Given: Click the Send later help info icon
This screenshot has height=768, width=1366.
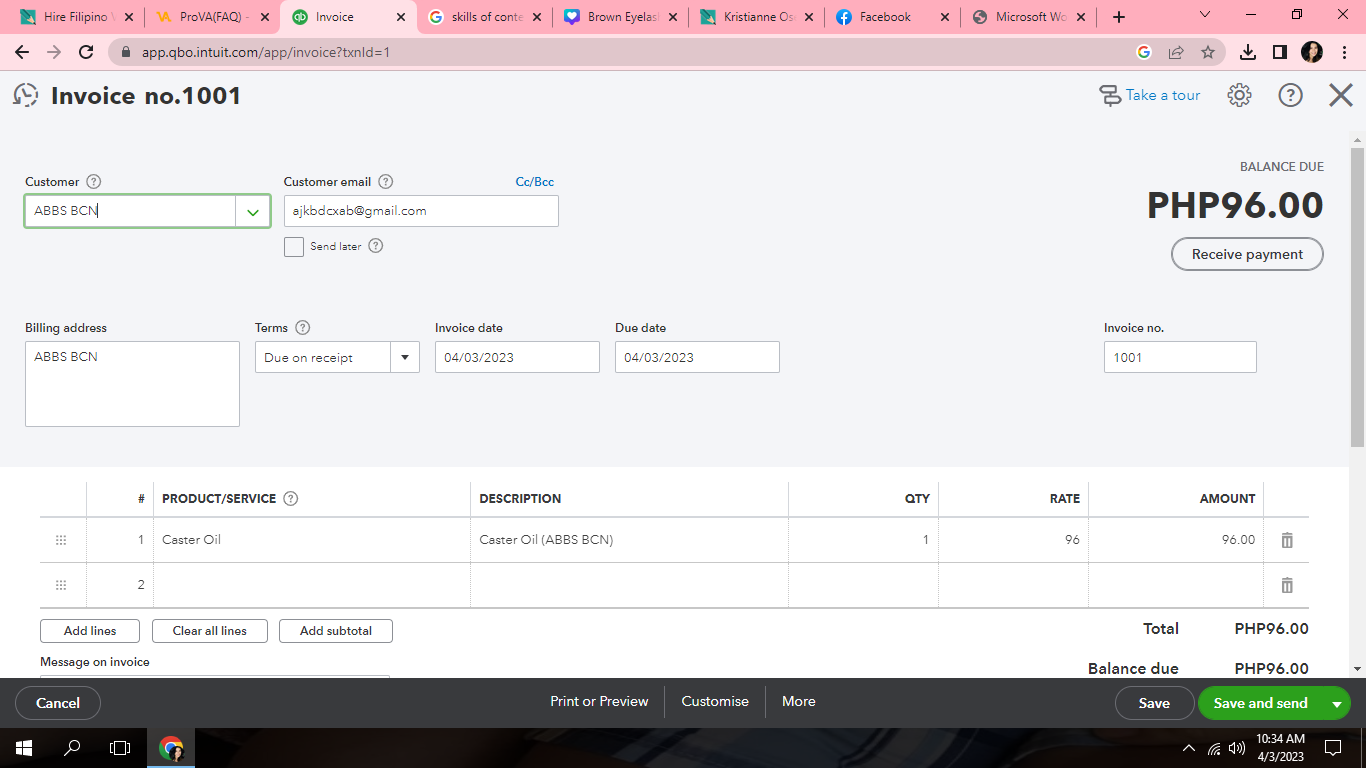Looking at the screenshot, I should tap(376, 246).
